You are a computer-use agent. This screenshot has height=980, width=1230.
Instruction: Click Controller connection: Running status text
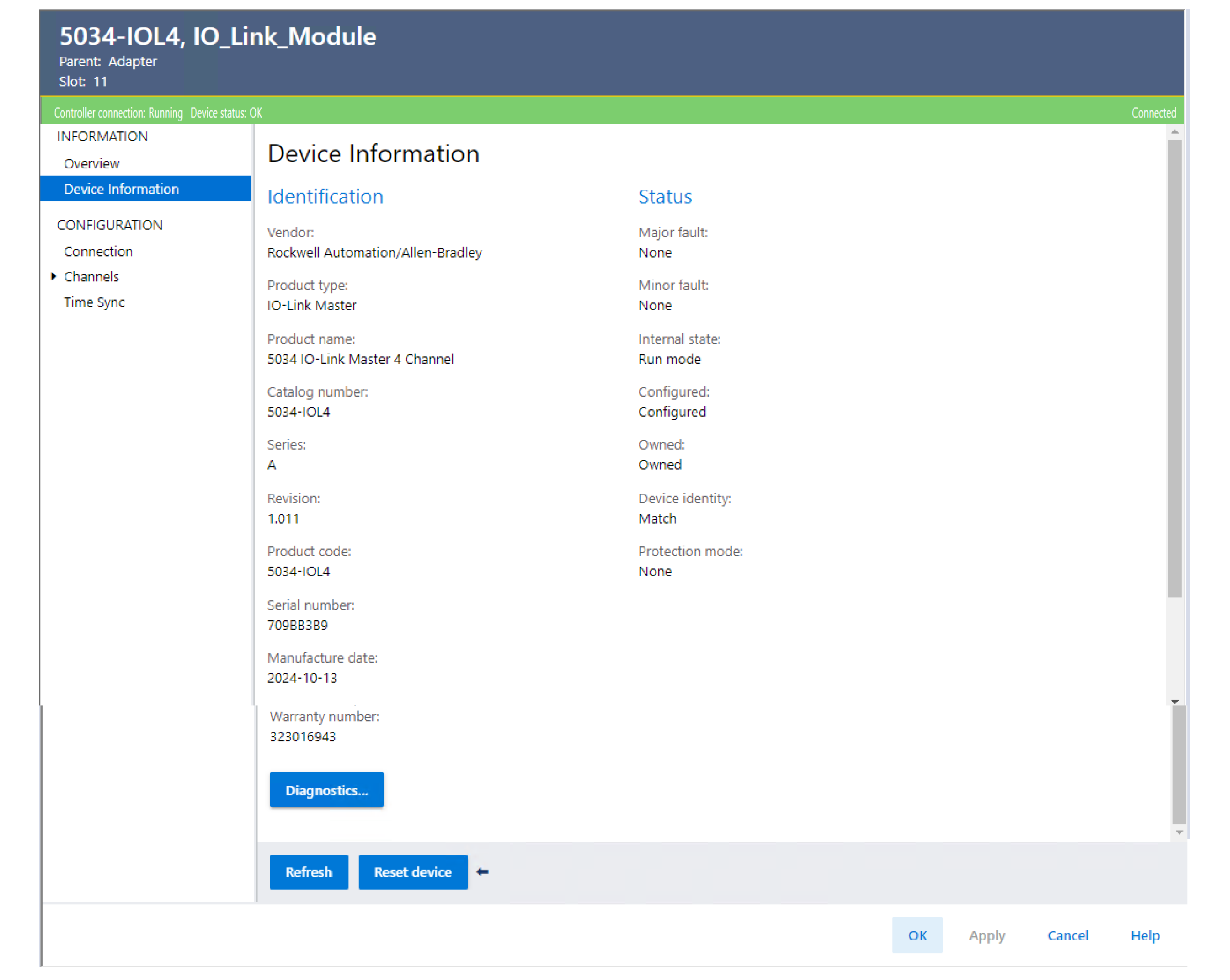coord(118,113)
